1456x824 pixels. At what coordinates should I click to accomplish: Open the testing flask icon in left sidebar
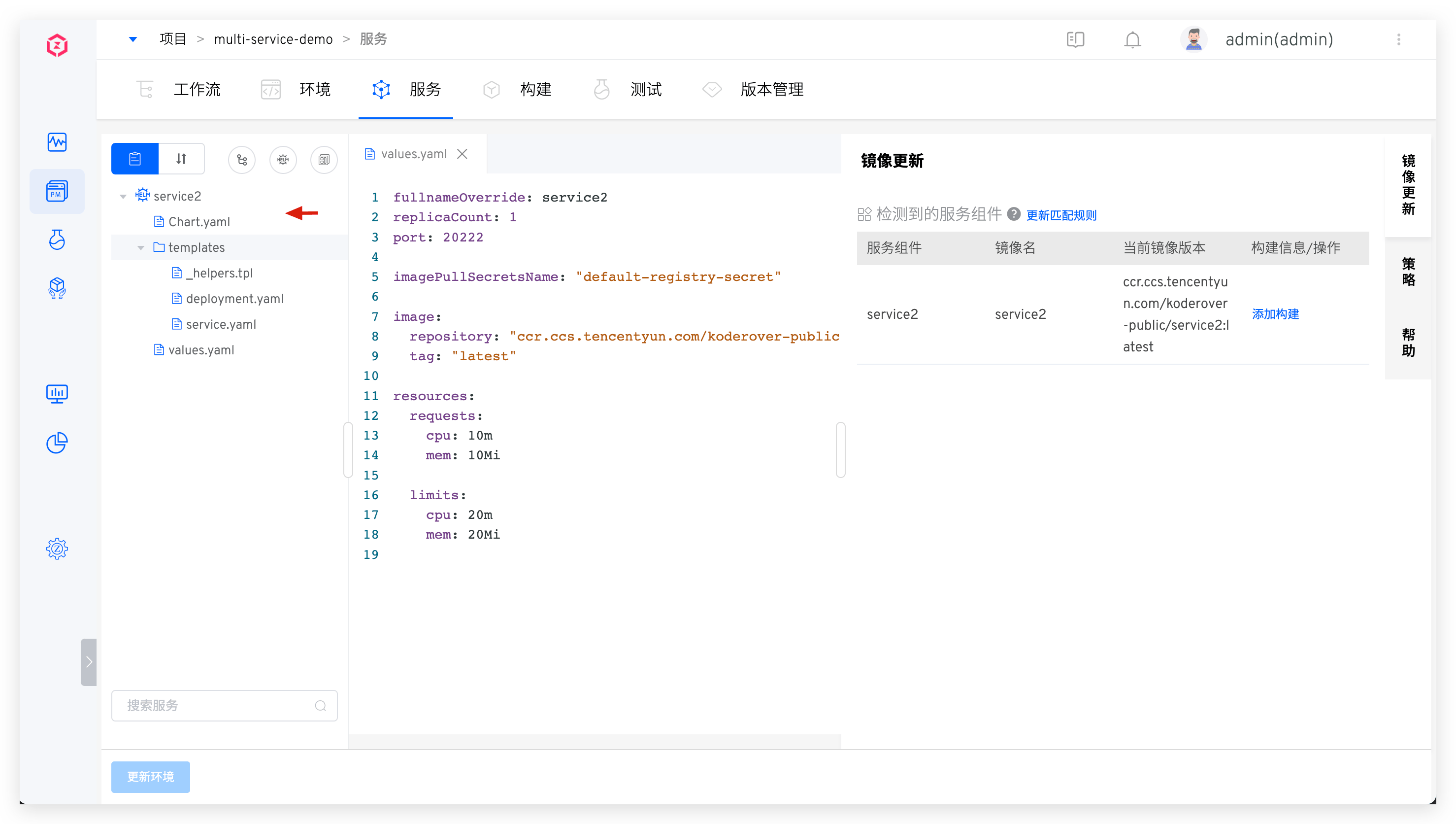(x=57, y=240)
